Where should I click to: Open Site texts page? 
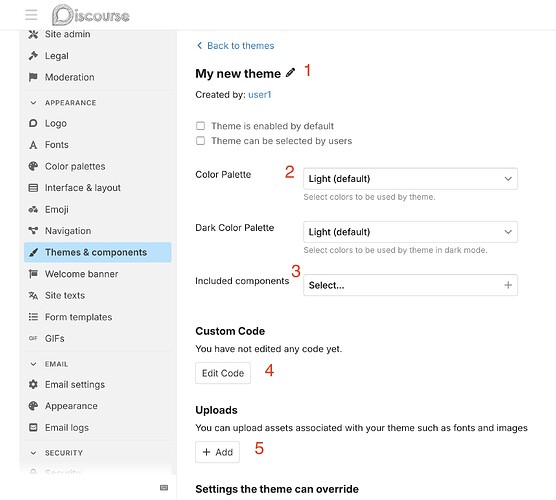click(65, 295)
